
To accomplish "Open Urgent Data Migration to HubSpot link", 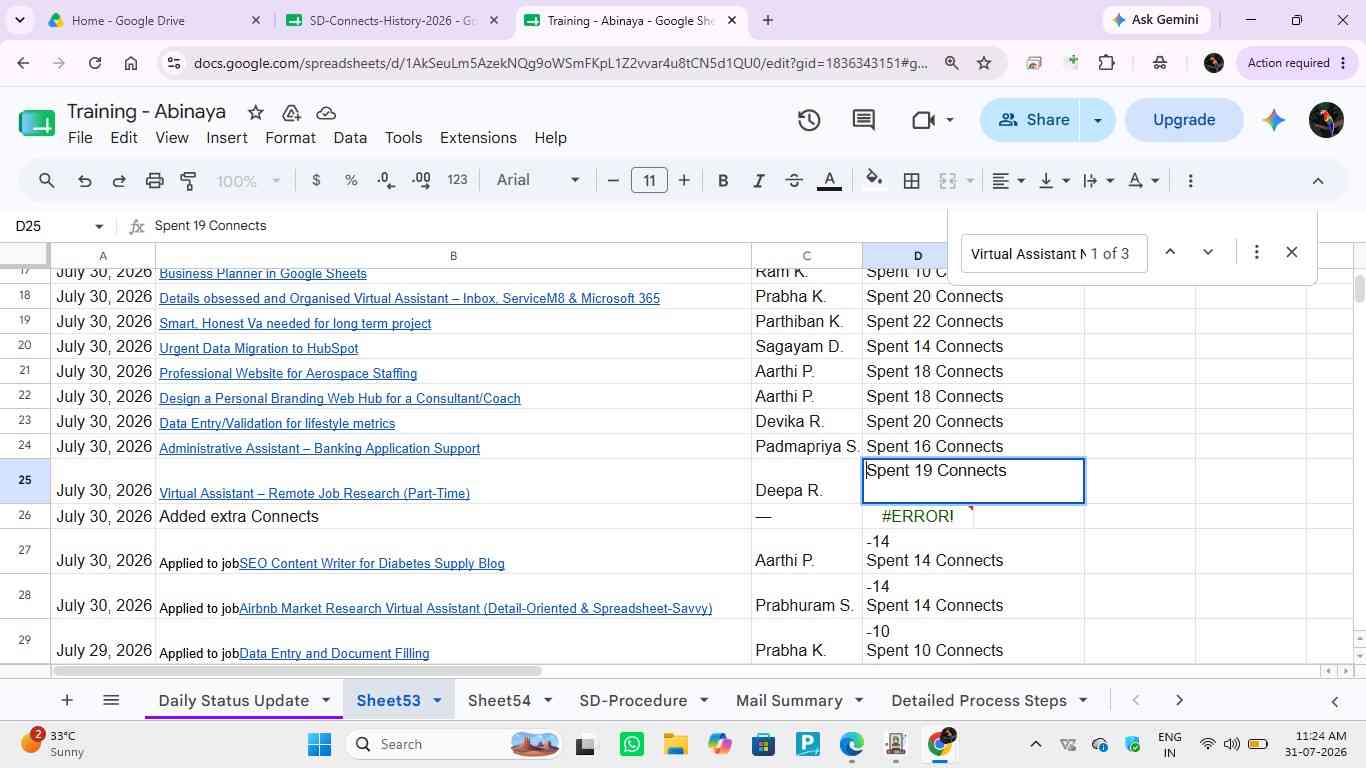I will [x=258, y=348].
